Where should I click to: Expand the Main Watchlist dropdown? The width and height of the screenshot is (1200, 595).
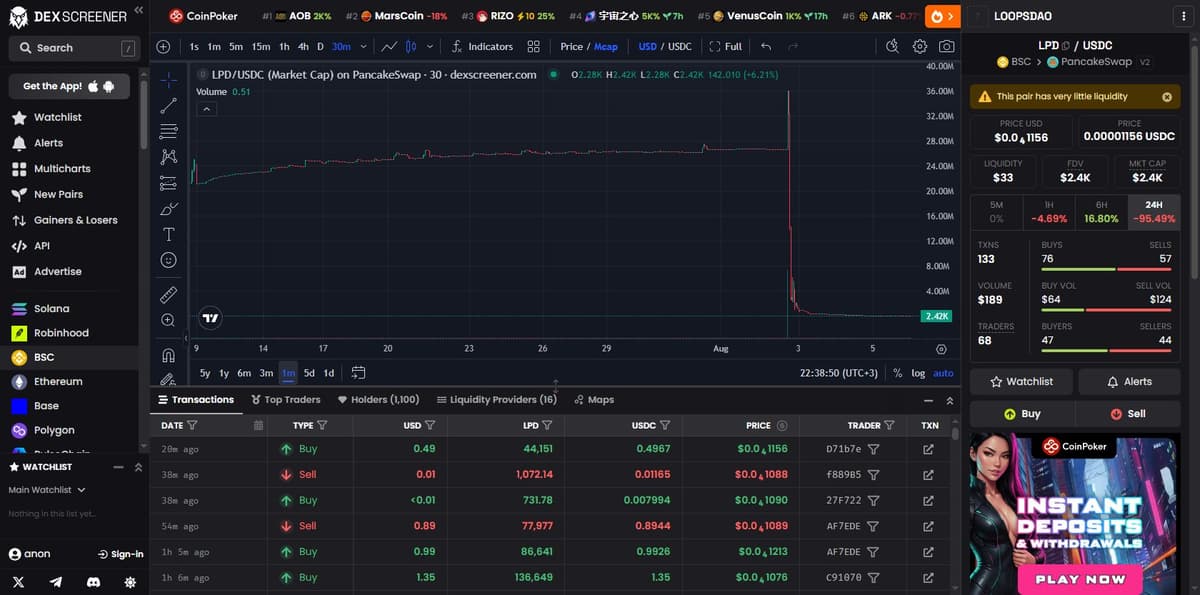pos(47,490)
